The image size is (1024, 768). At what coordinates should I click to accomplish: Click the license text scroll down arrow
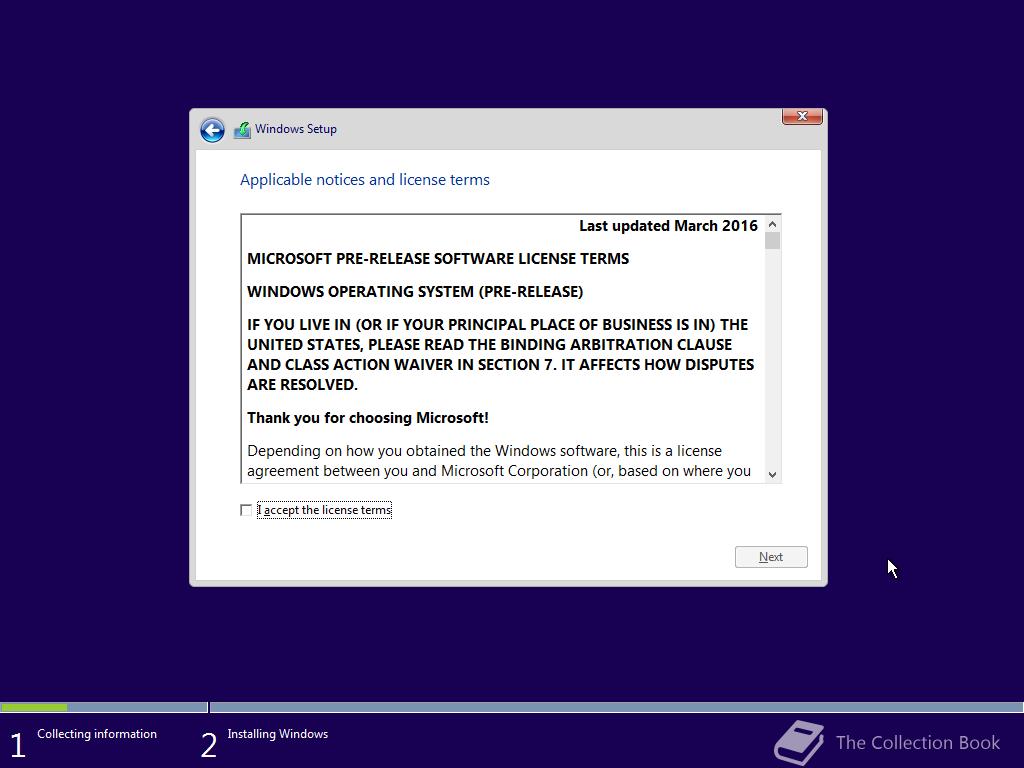coord(773,475)
